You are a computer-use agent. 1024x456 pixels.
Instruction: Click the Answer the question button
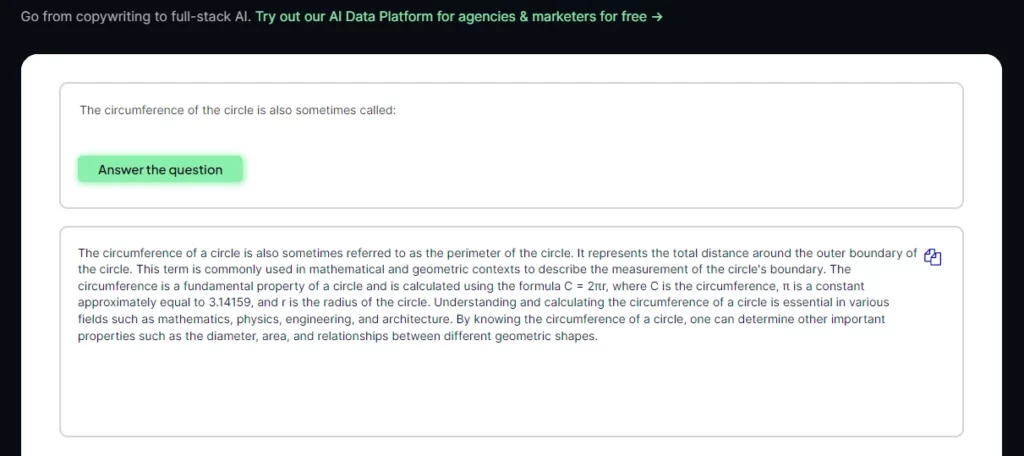click(x=160, y=170)
